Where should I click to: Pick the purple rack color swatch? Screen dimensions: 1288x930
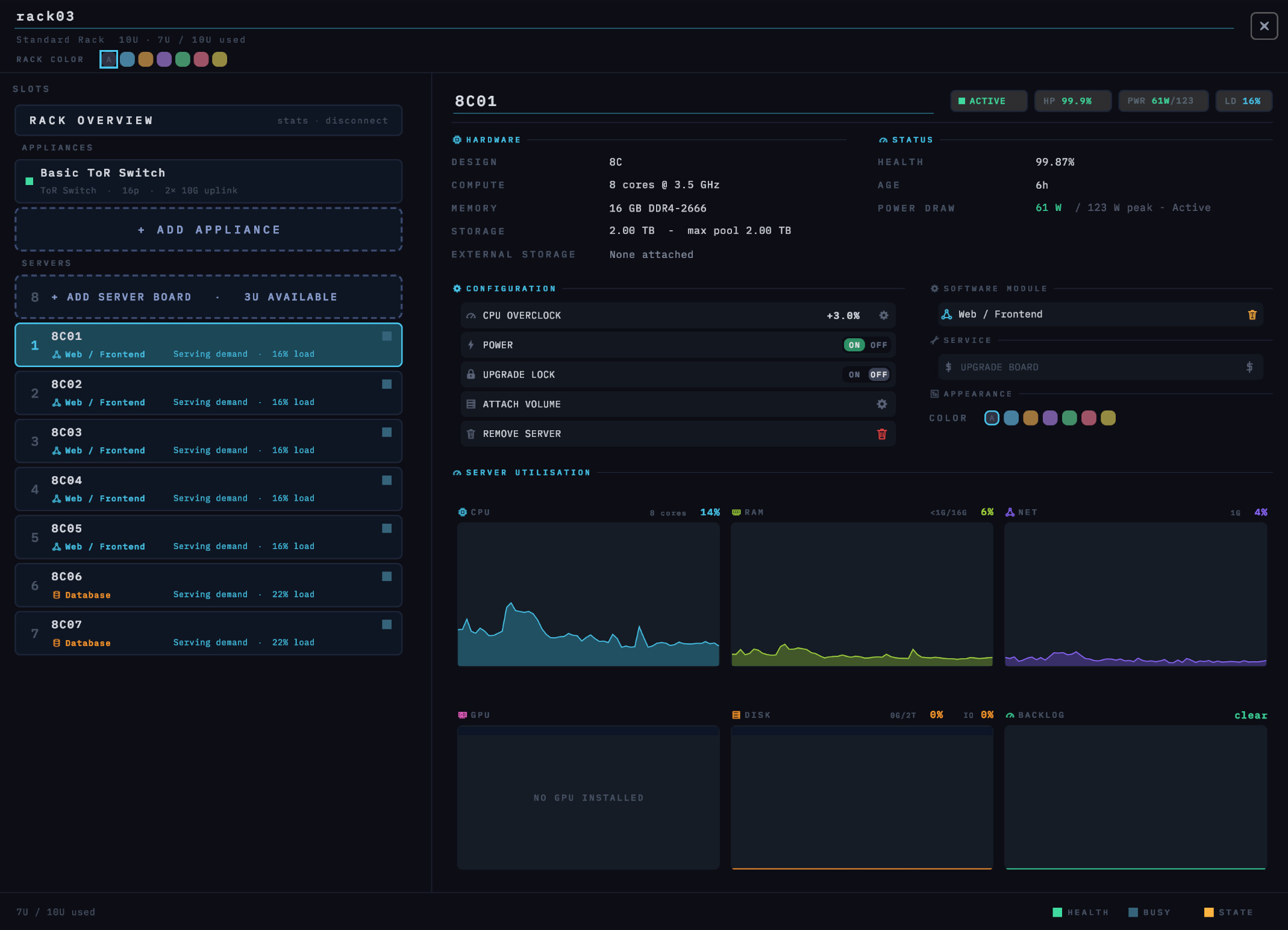pyautogui.click(x=164, y=59)
